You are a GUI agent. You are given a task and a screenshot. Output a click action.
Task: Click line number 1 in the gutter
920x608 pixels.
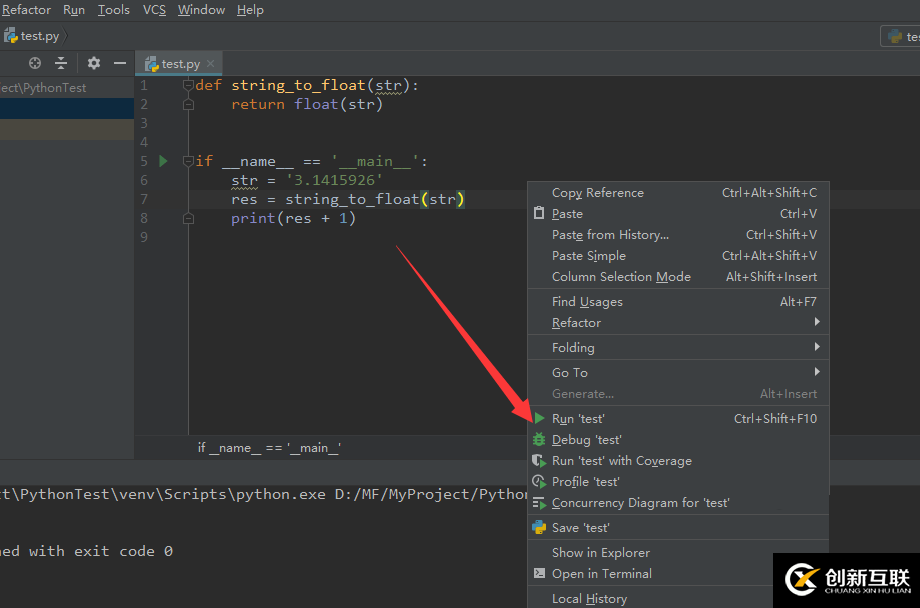(x=144, y=86)
